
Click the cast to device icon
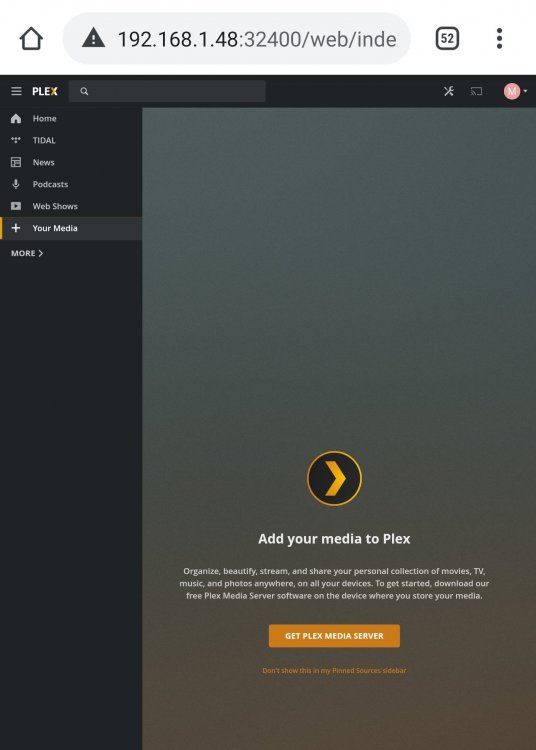pyautogui.click(x=476, y=91)
